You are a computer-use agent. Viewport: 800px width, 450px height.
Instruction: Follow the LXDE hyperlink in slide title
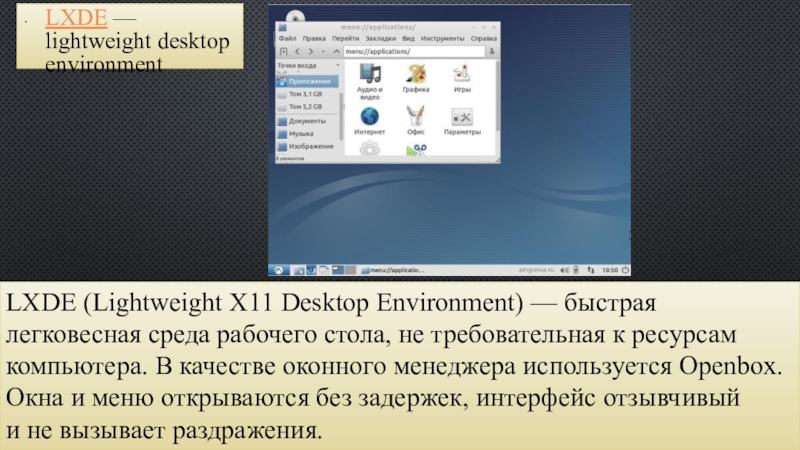[x=76, y=17]
